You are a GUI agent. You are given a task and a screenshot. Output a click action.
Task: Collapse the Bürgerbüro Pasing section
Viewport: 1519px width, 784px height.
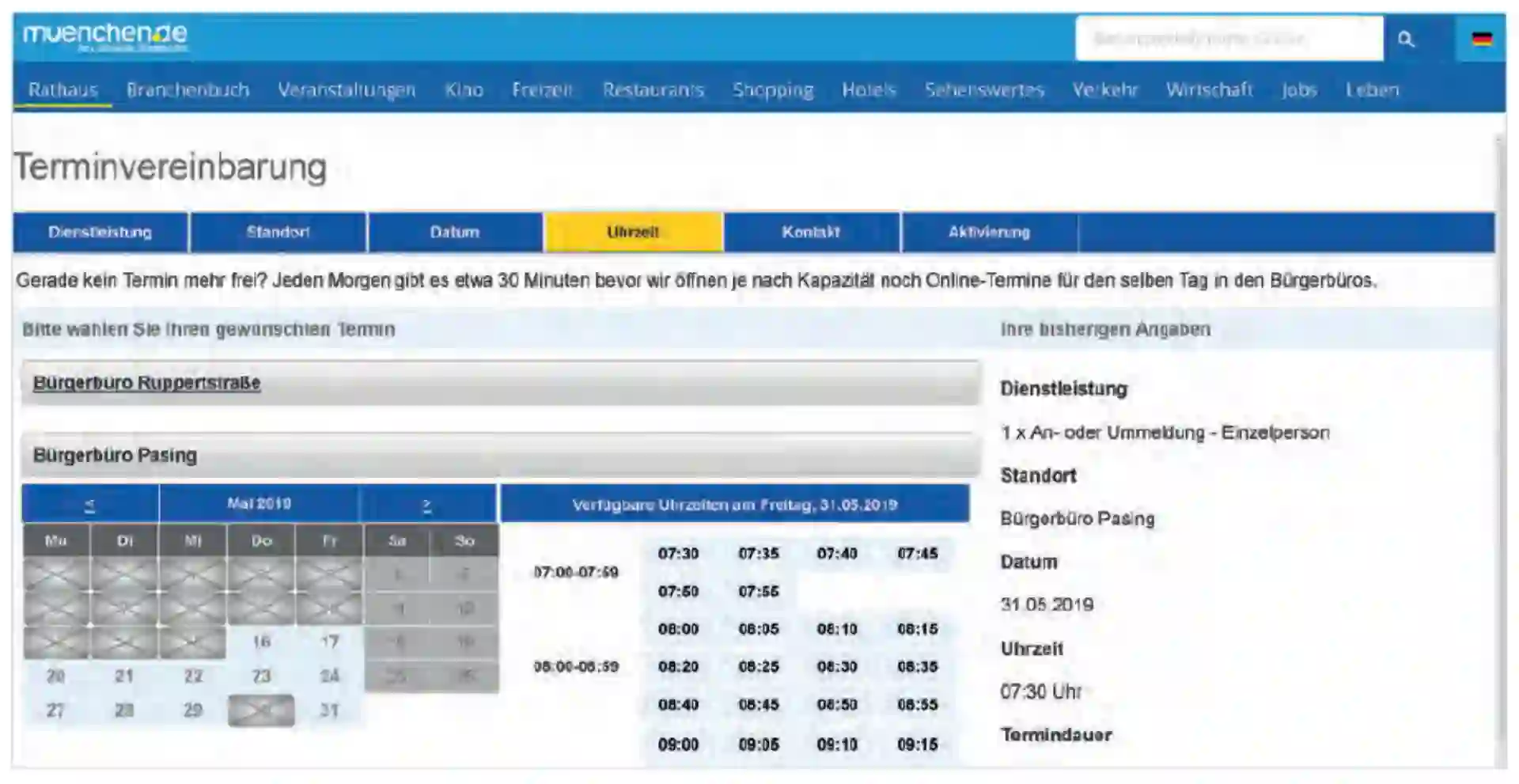(x=115, y=456)
